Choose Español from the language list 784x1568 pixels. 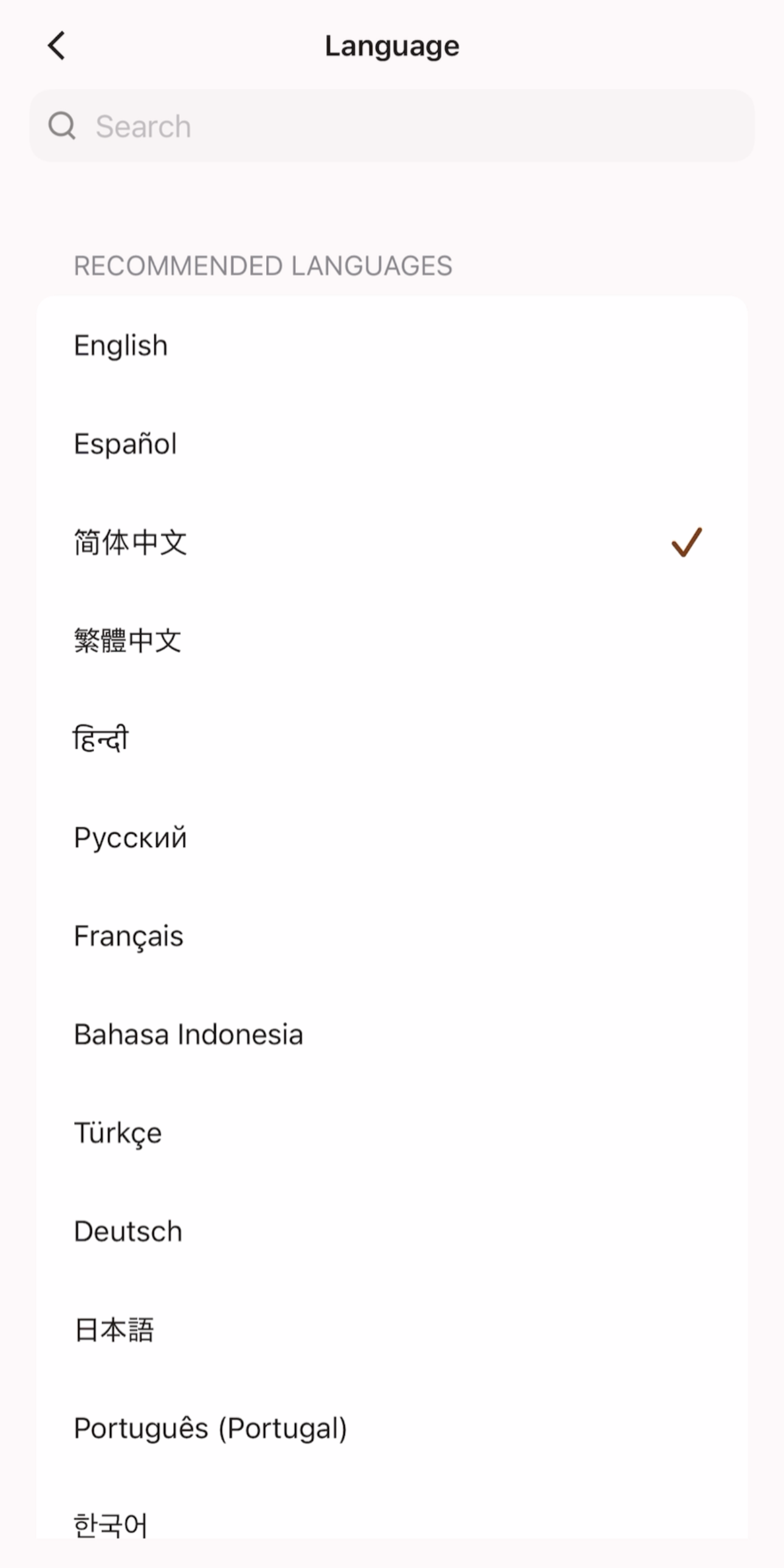(125, 444)
